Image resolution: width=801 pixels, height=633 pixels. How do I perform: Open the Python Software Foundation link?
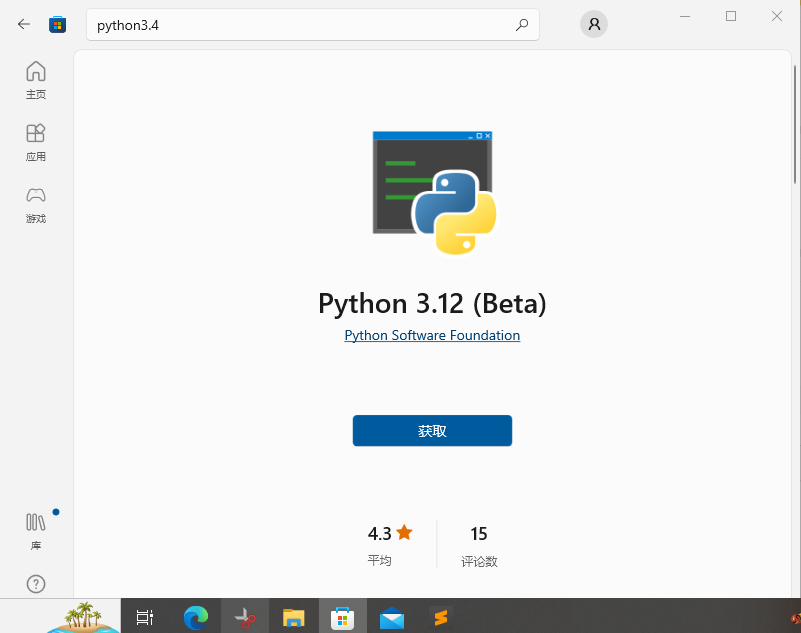[432, 335]
